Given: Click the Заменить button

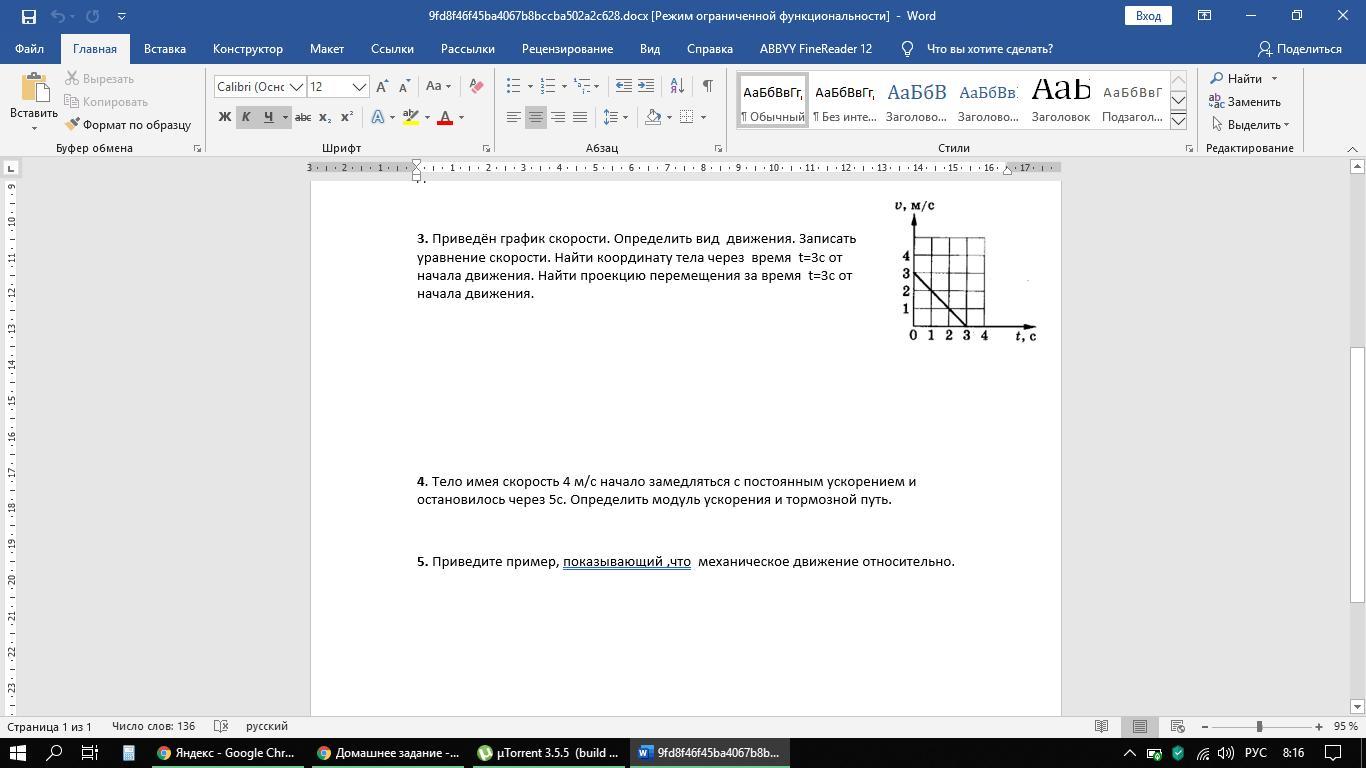Looking at the screenshot, I should [1245, 101].
